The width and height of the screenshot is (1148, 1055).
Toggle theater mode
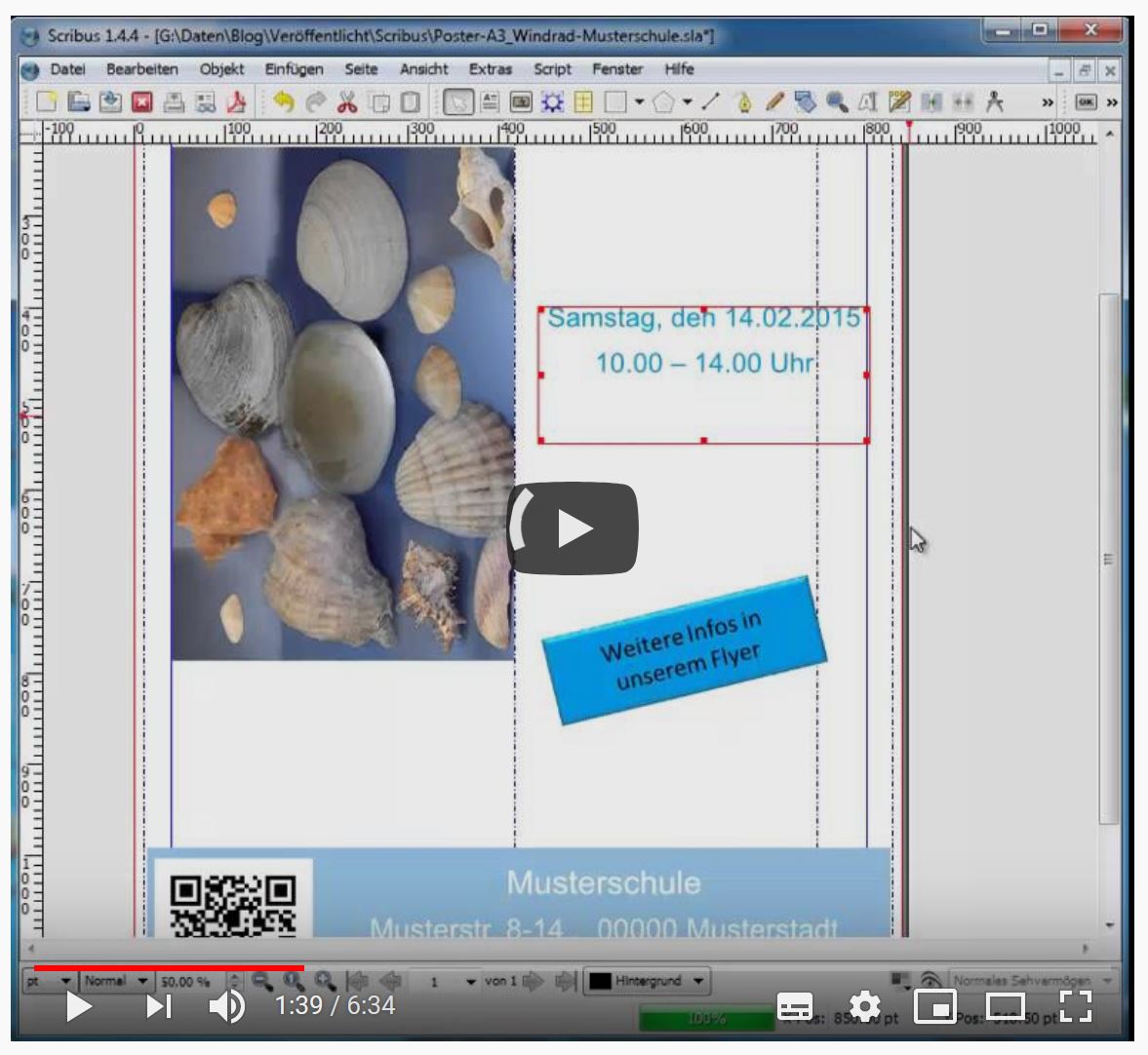tap(1006, 1006)
